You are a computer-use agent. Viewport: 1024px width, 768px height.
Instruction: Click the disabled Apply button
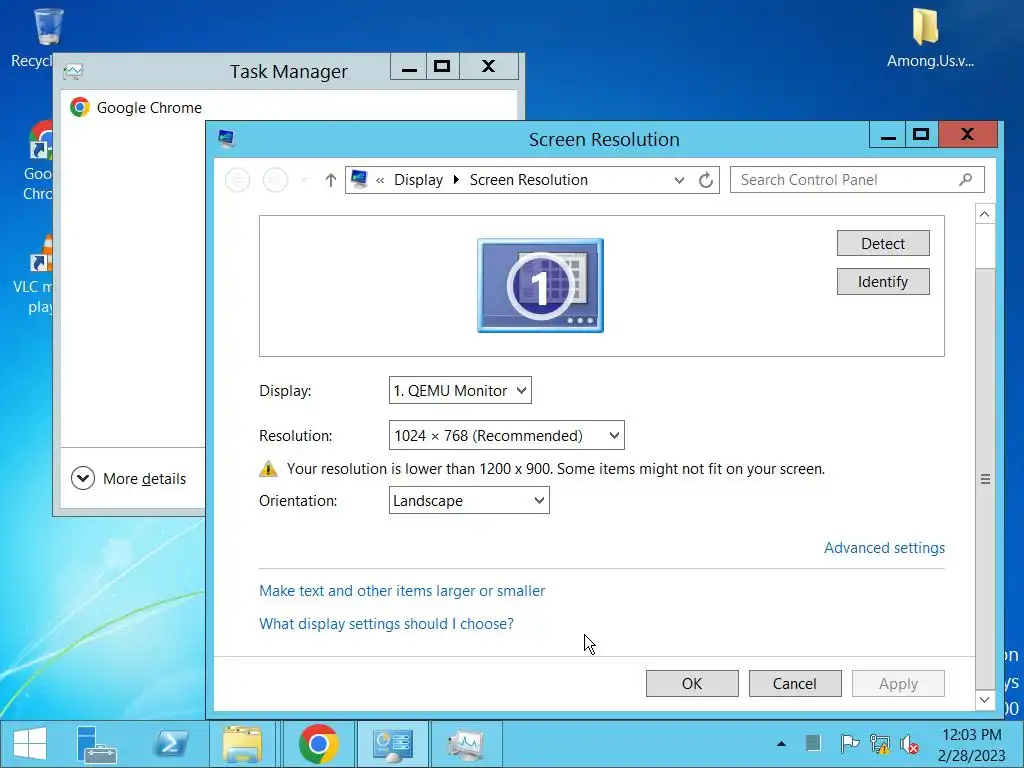[x=898, y=684]
